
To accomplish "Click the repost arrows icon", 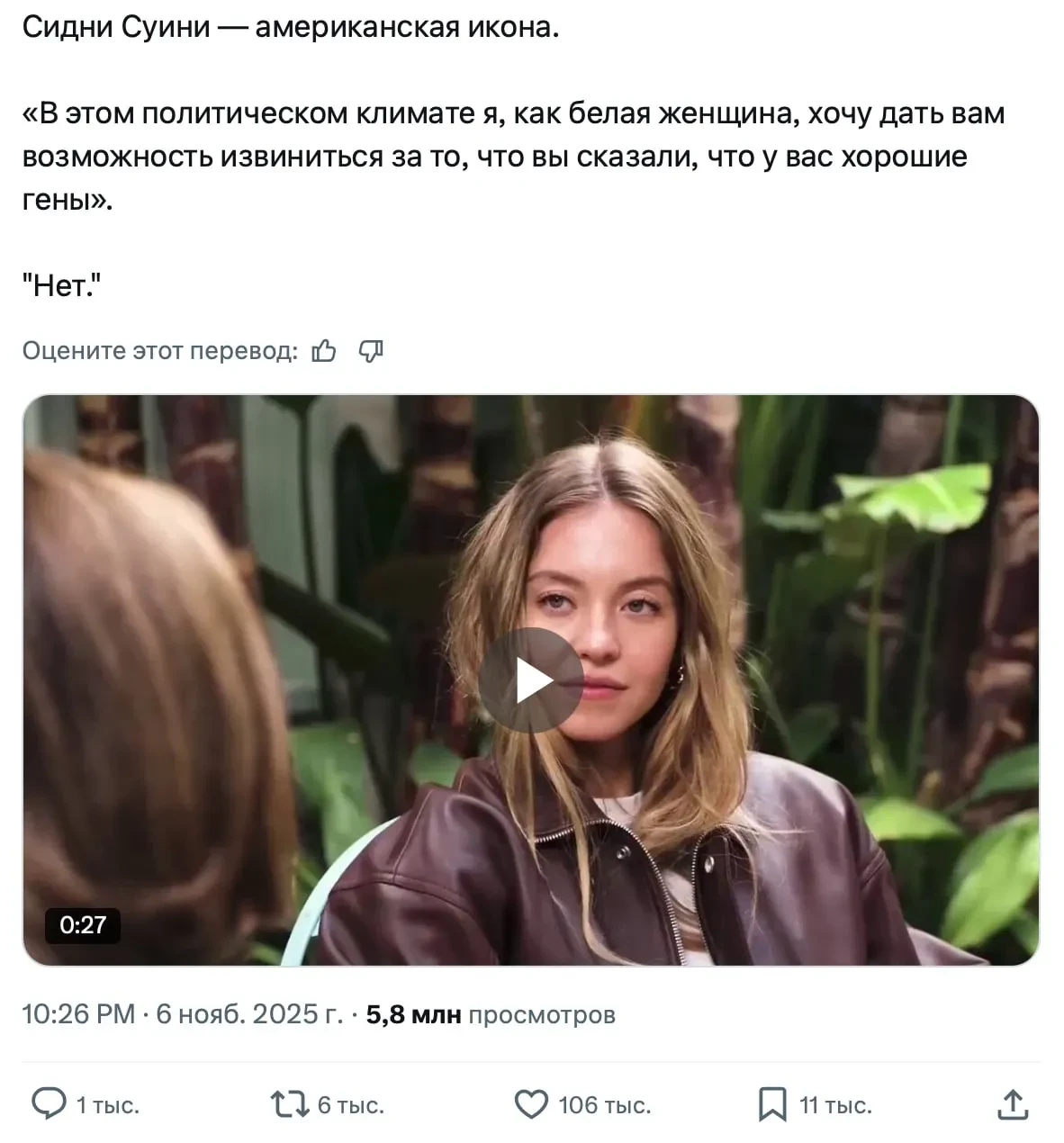I will tap(290, 1103).
